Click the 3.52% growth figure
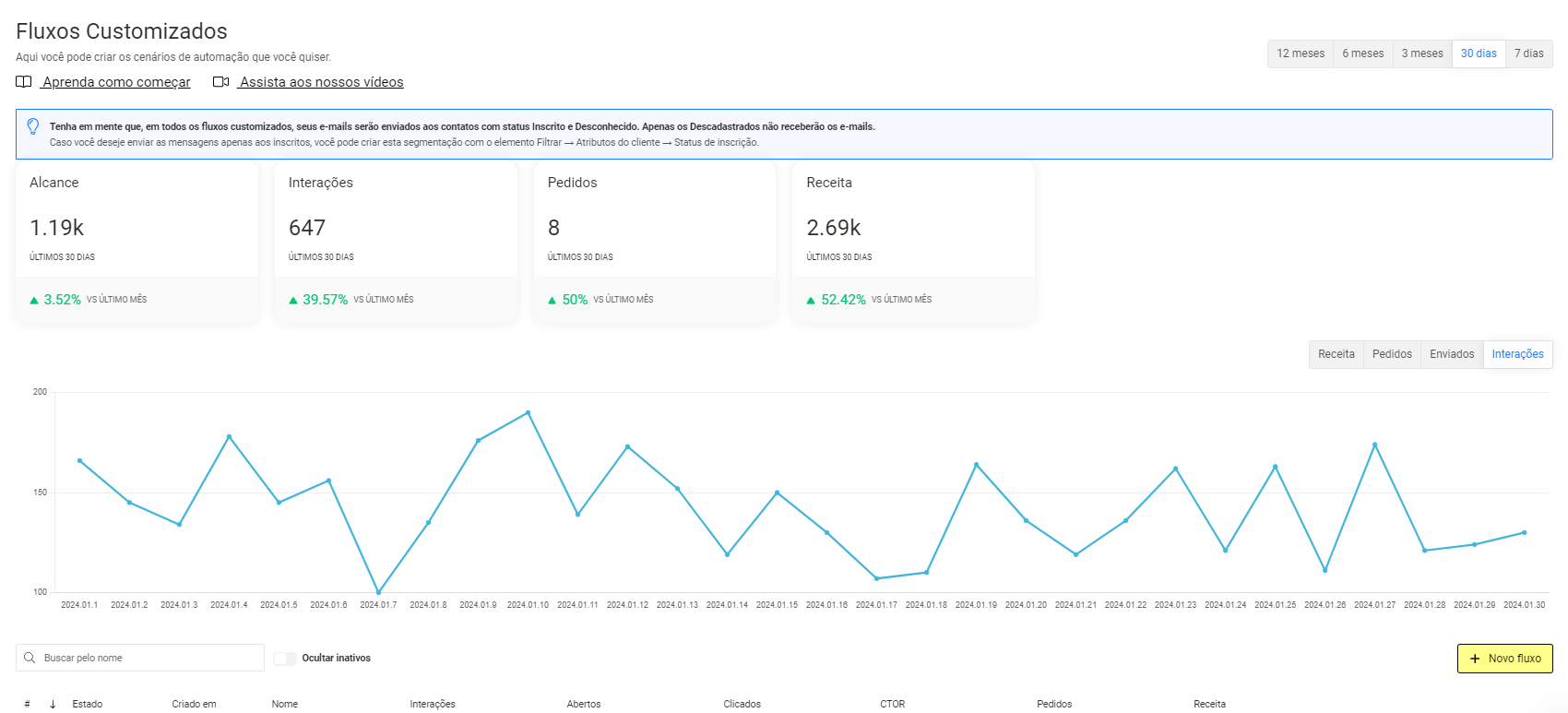 (63, 300)
